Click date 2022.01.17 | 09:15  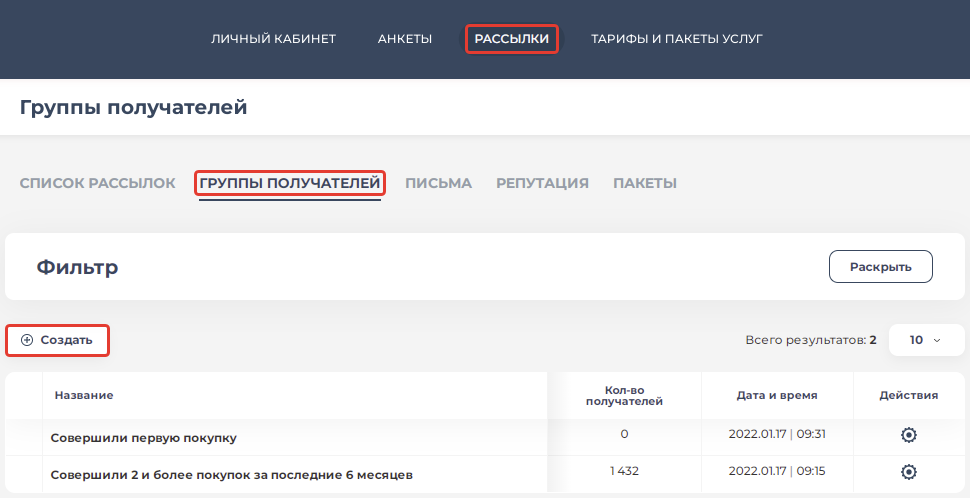pyautogui.click(x=777, y=471)
